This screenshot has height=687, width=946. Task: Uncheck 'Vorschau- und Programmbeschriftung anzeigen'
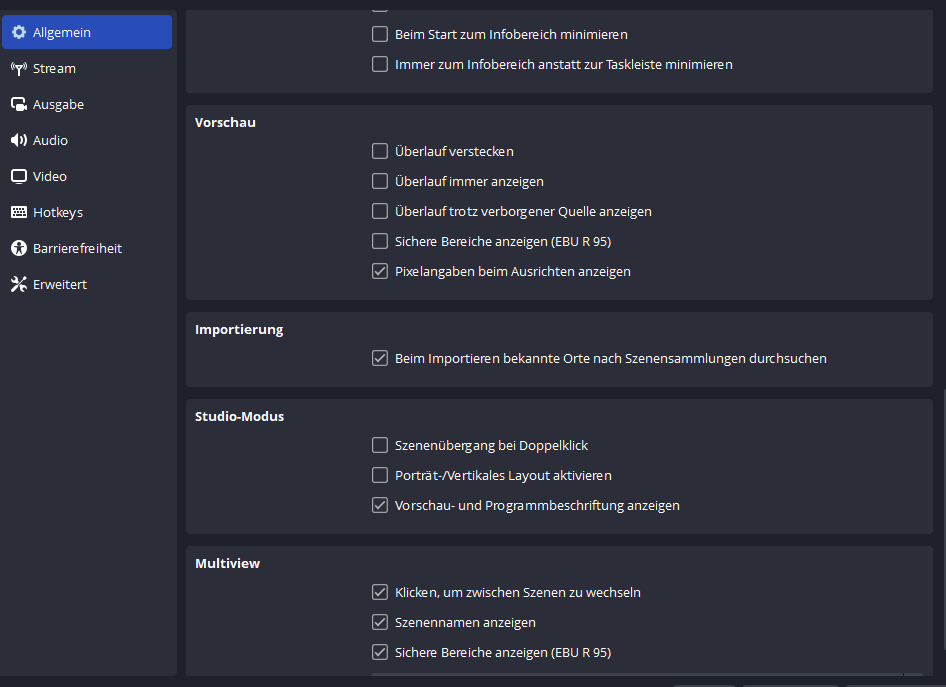(x=380, y=505)
